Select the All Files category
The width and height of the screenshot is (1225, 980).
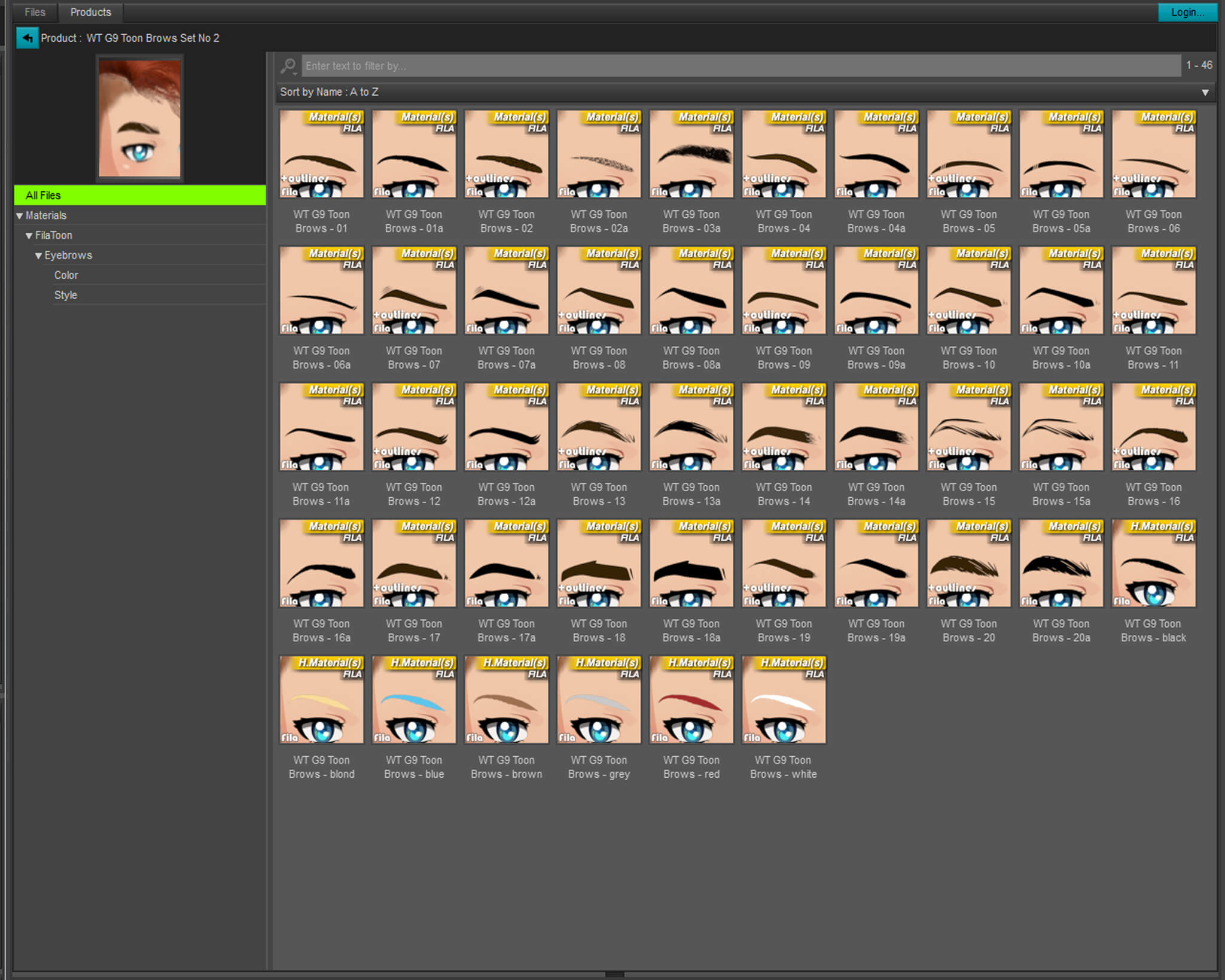[x=140, y=195]
